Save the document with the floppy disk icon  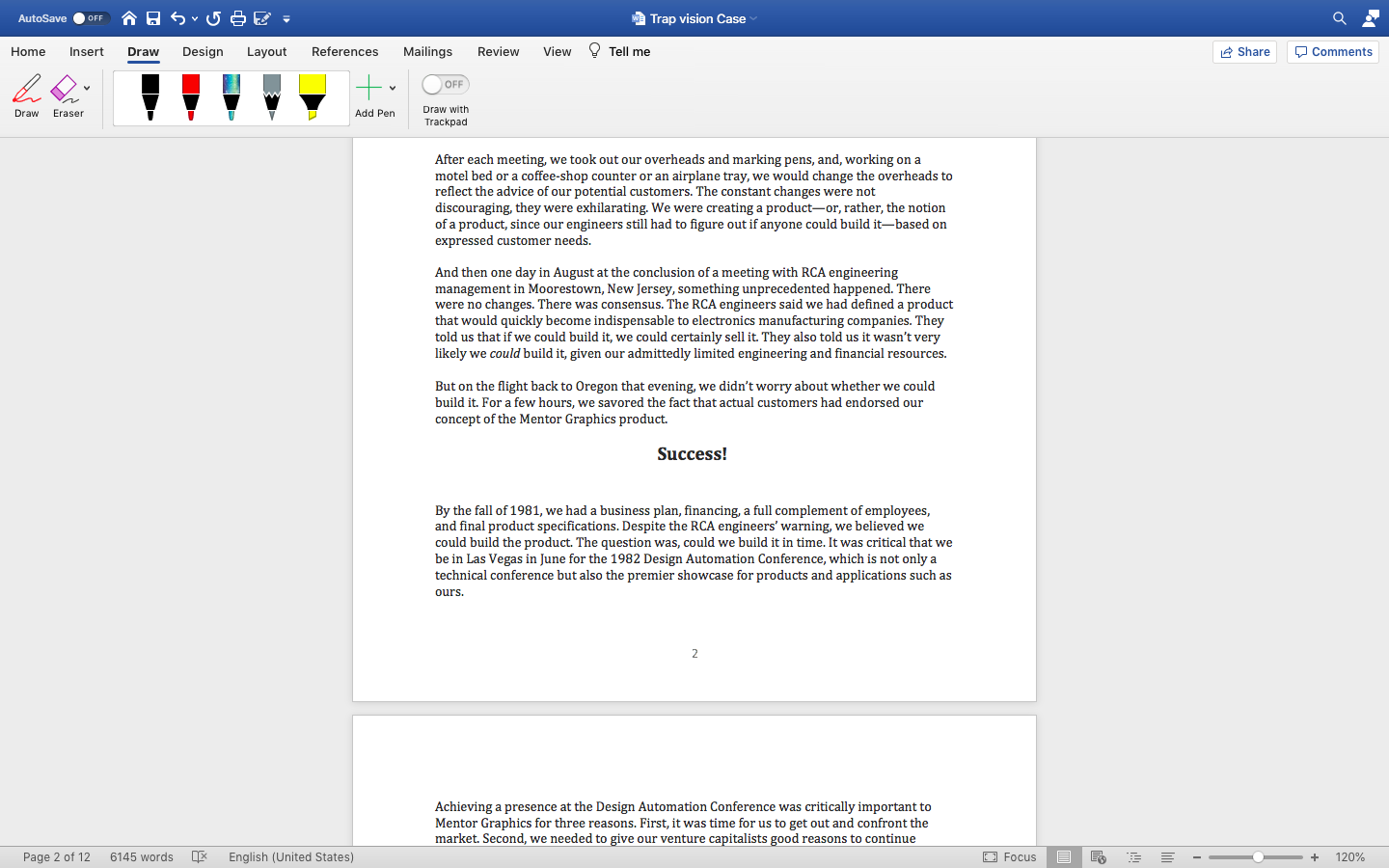153,18
